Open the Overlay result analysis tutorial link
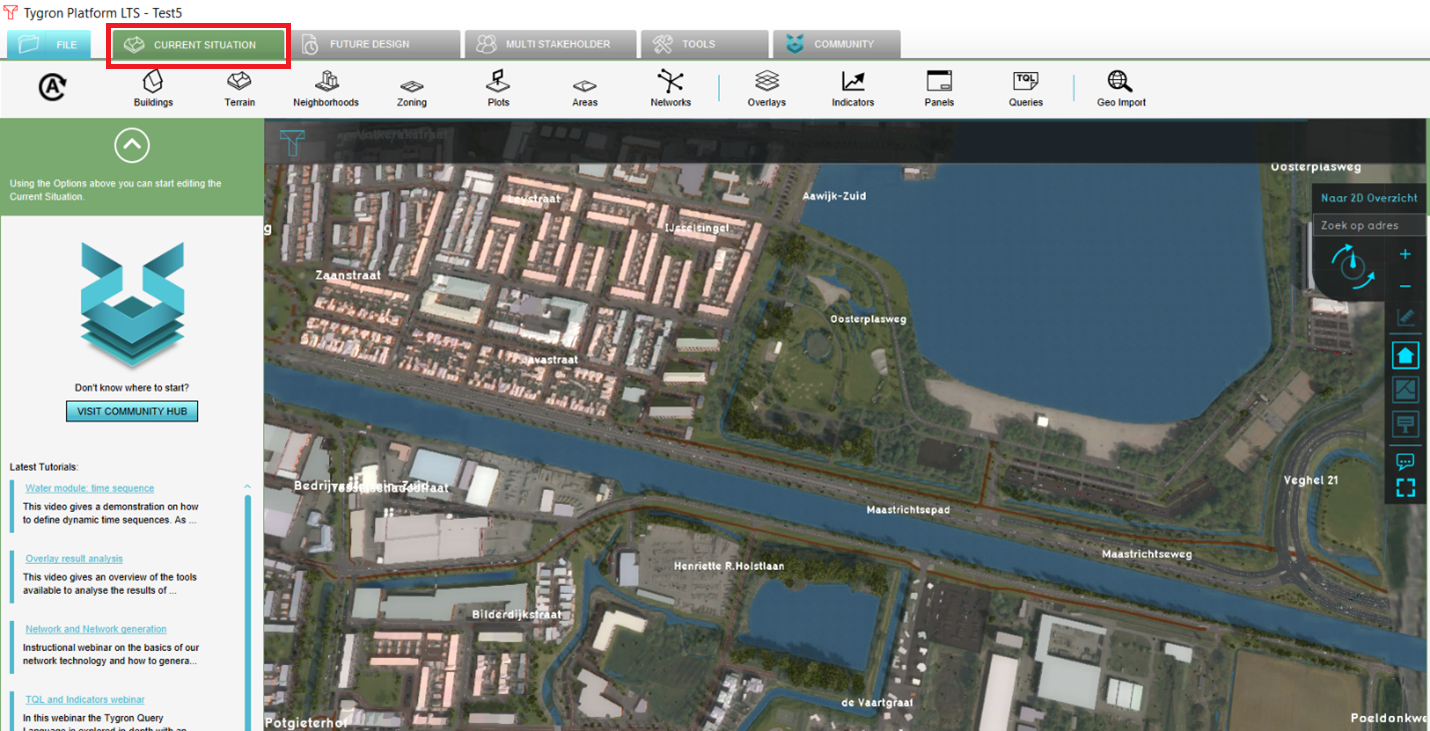 pyautogui.click(x=74, y=559)
